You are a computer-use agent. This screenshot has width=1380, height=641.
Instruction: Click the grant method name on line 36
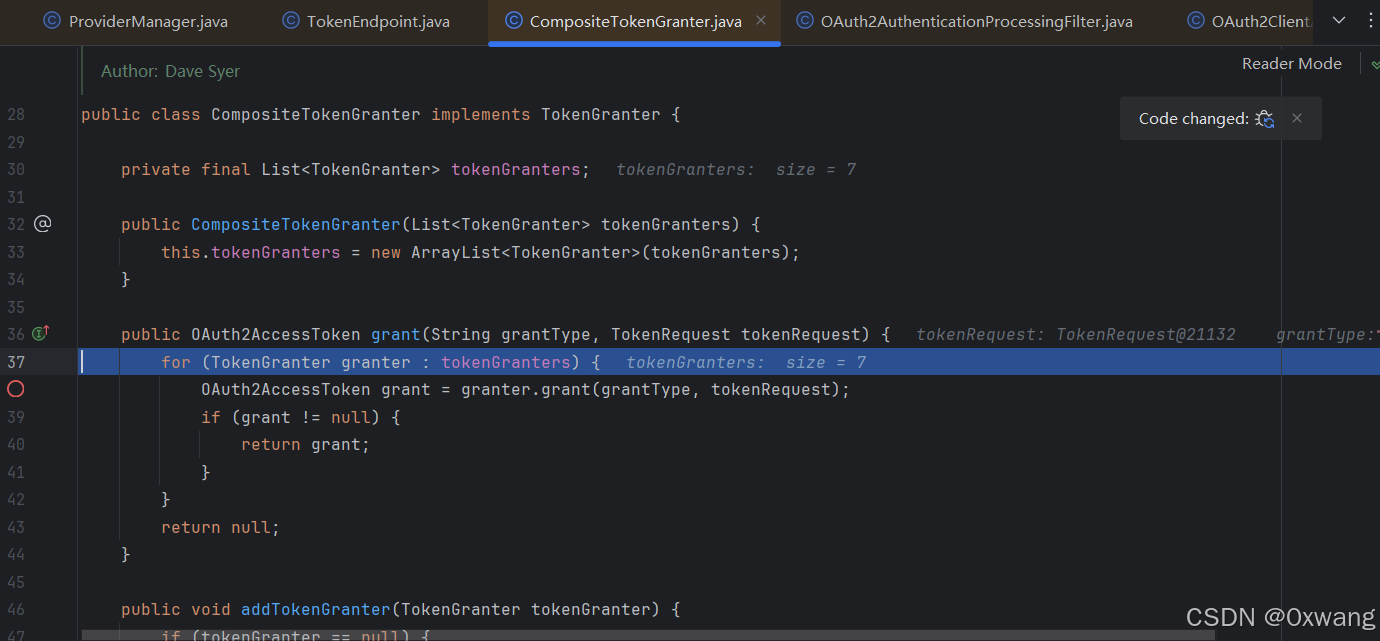tap(396, 334)
